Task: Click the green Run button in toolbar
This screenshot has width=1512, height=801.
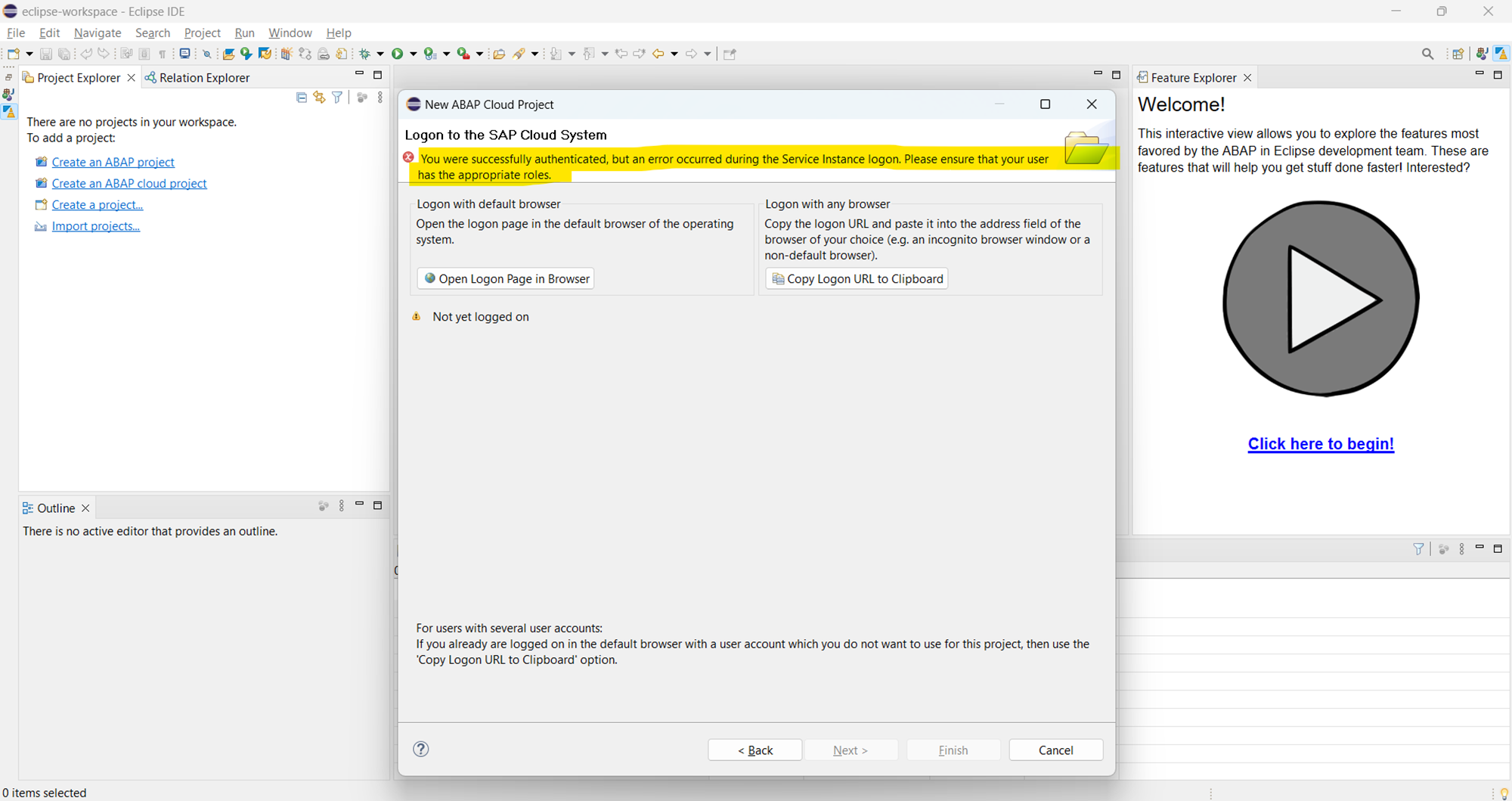Action: [397, 54]
